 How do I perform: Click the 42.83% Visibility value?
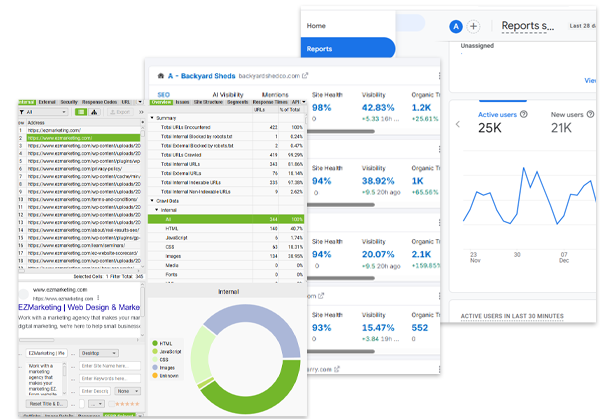pyautogui.click(x=378, y=108)
